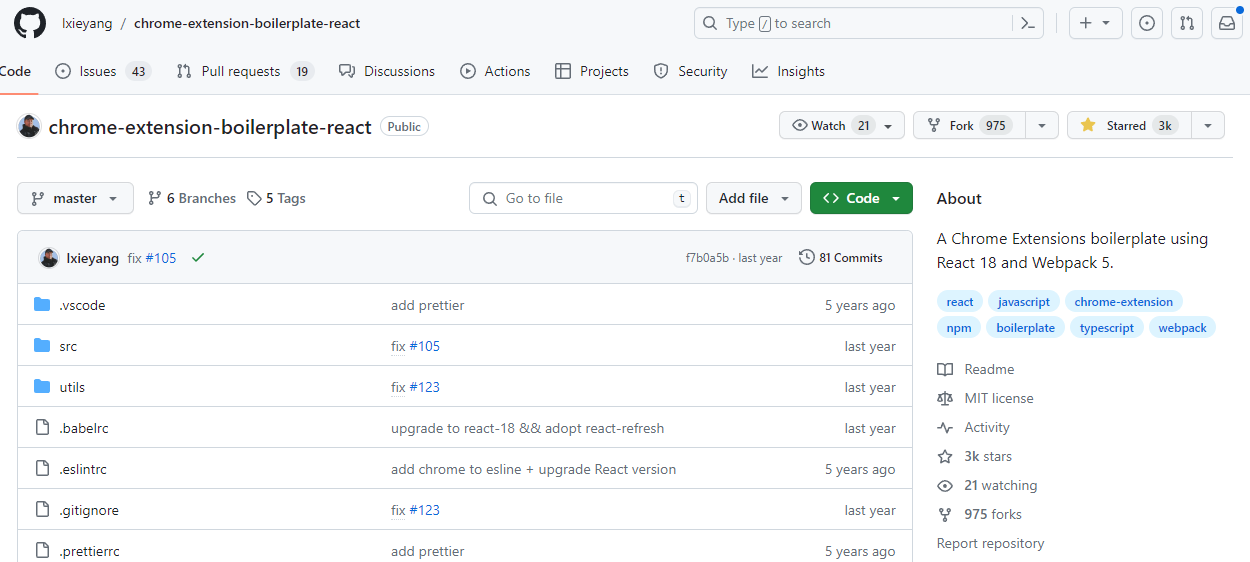Open the green Code dropdown

coord(861,199)
